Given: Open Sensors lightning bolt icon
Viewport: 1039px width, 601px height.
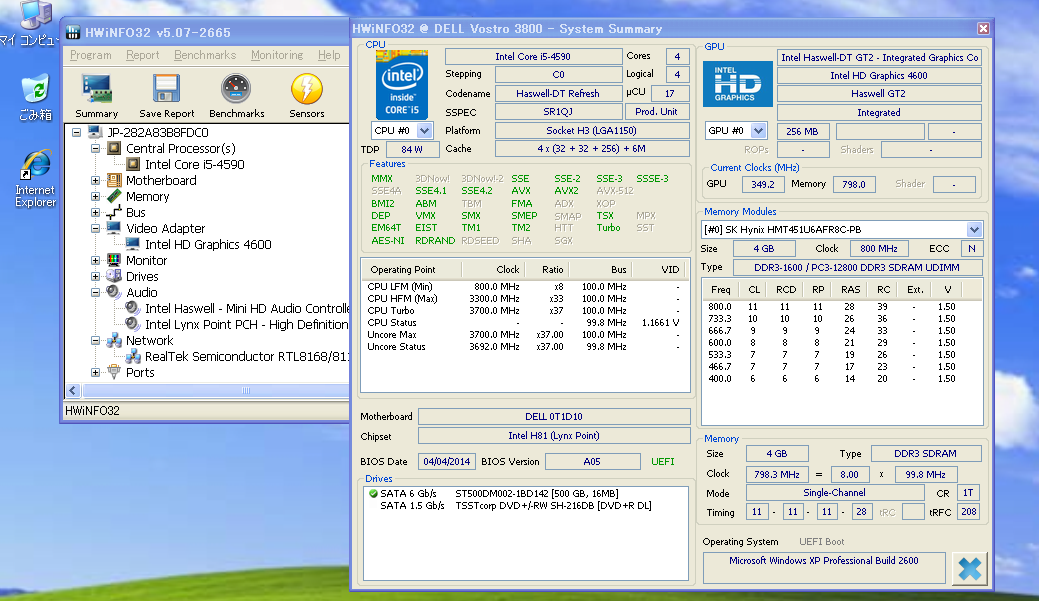Looking at the screenshot, I should (306, 89).
